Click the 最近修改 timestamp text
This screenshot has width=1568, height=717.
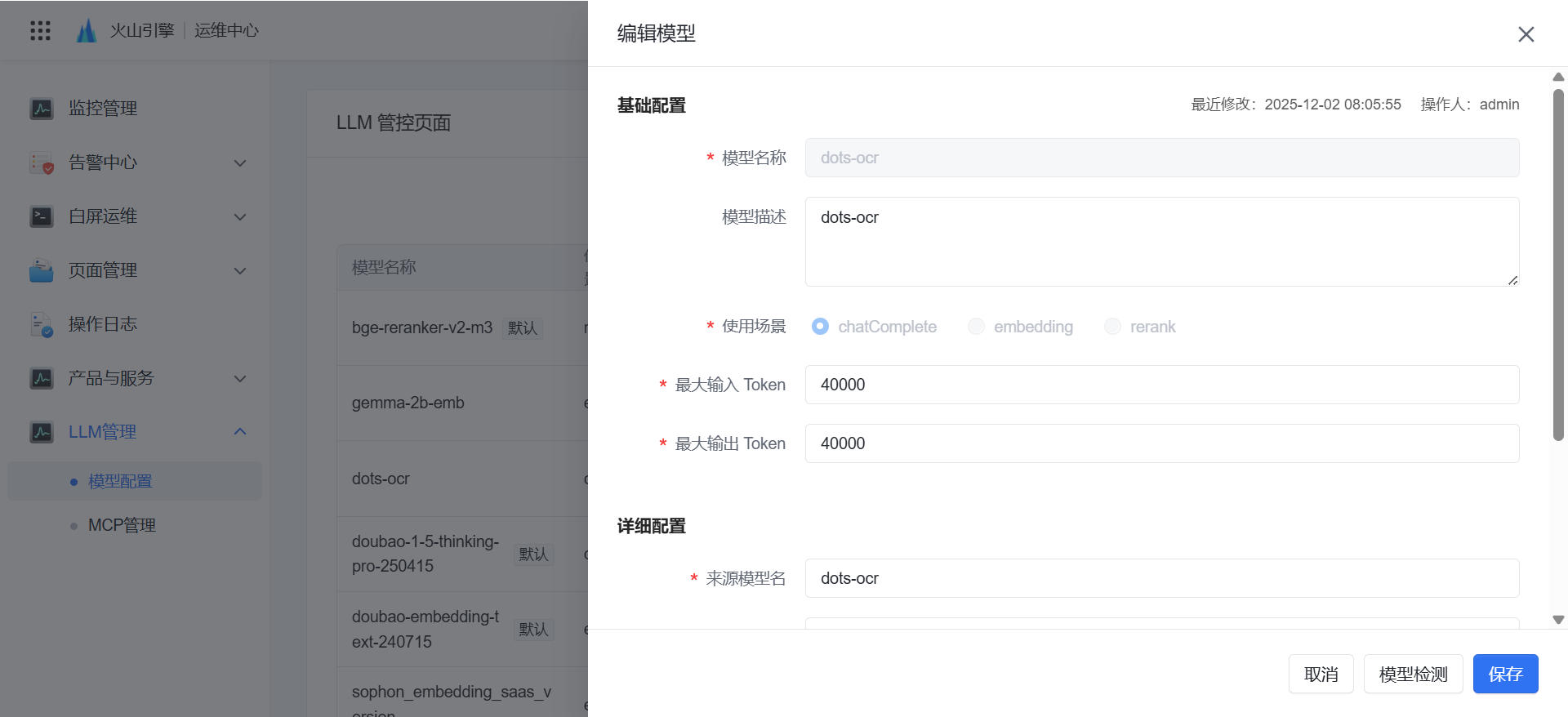(1296, 105)
